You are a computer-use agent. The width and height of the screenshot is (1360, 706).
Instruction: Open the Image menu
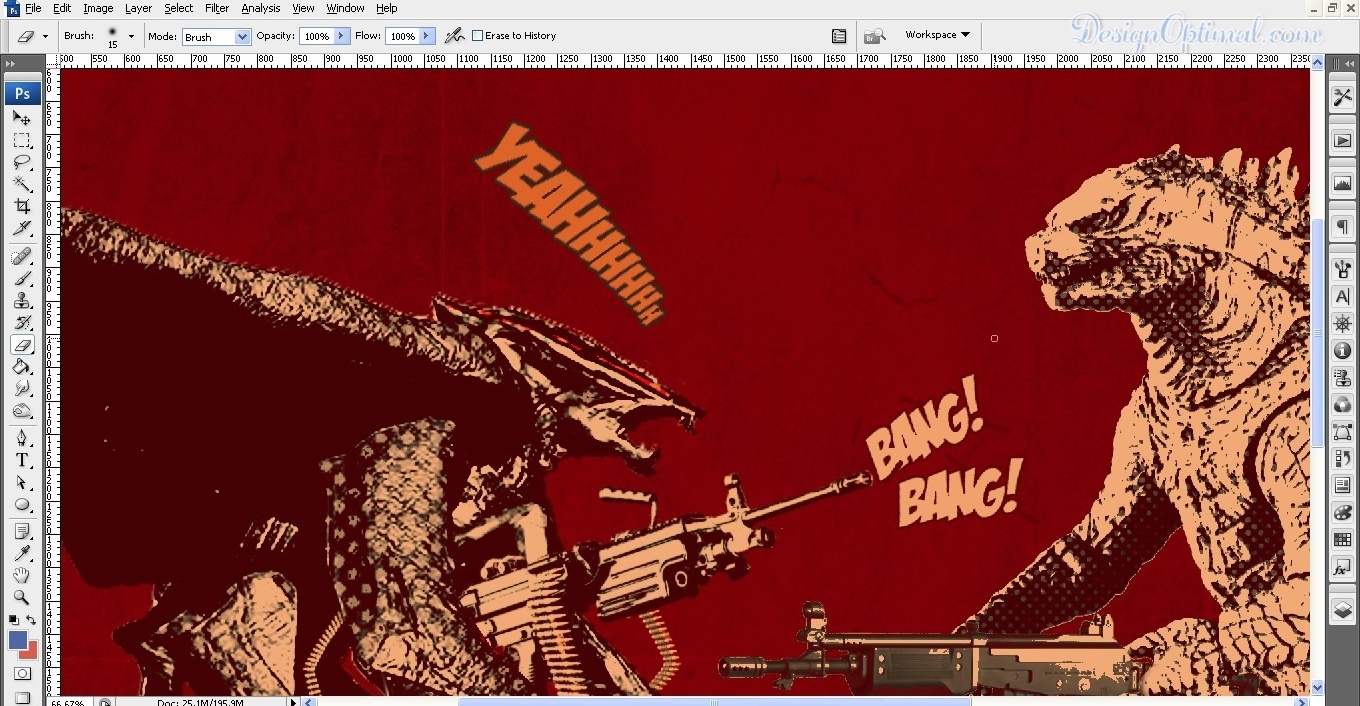coord(98,8)
